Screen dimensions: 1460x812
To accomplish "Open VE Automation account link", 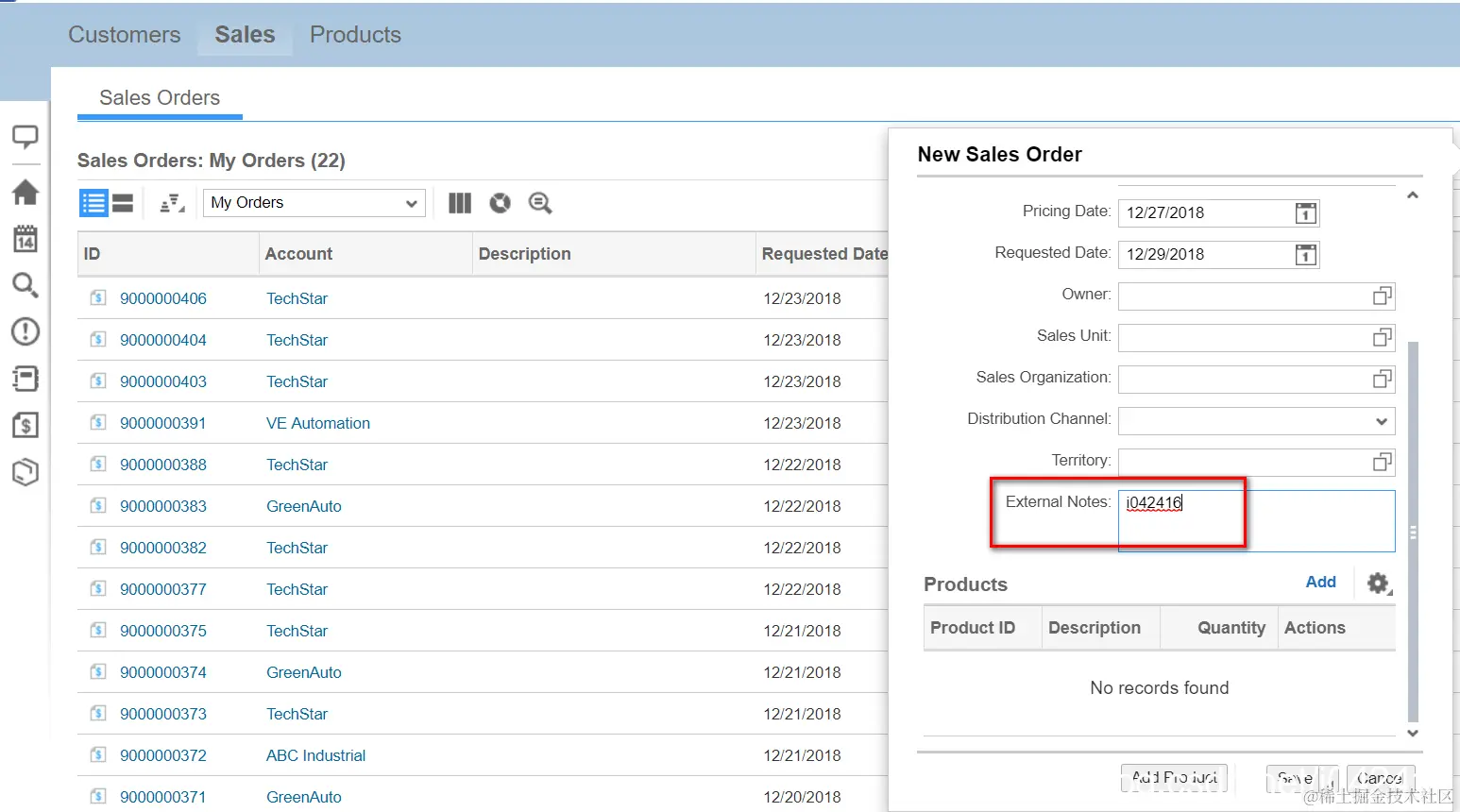I will [x=318, y=424].
